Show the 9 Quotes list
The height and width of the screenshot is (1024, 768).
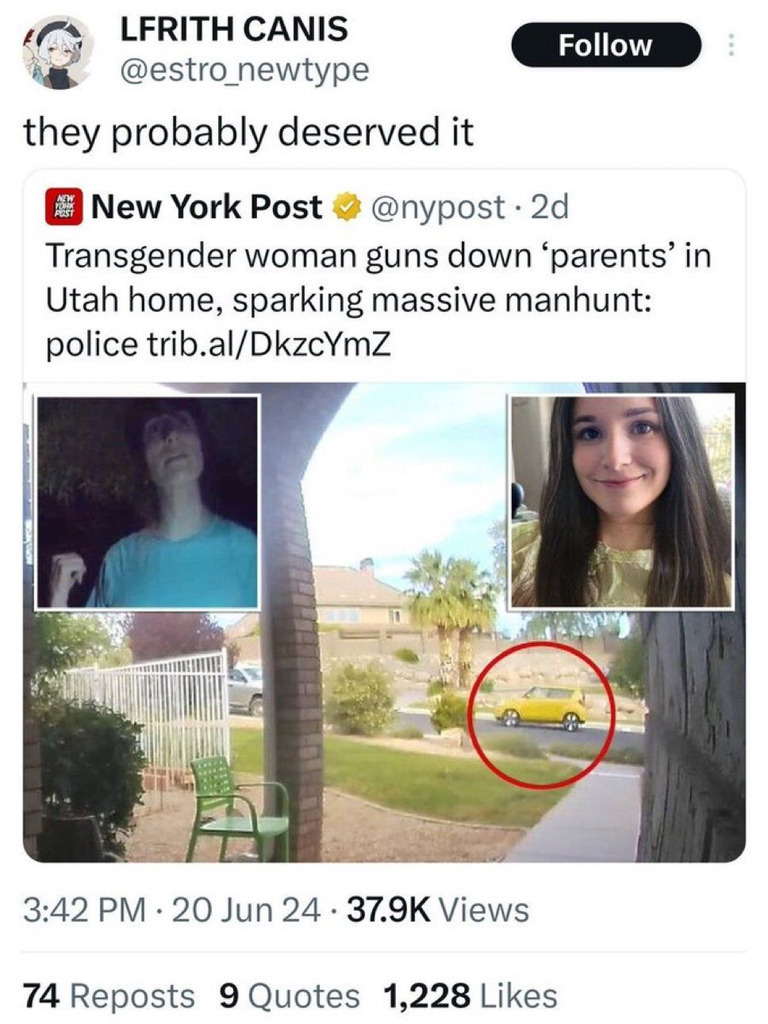point(291,996)
